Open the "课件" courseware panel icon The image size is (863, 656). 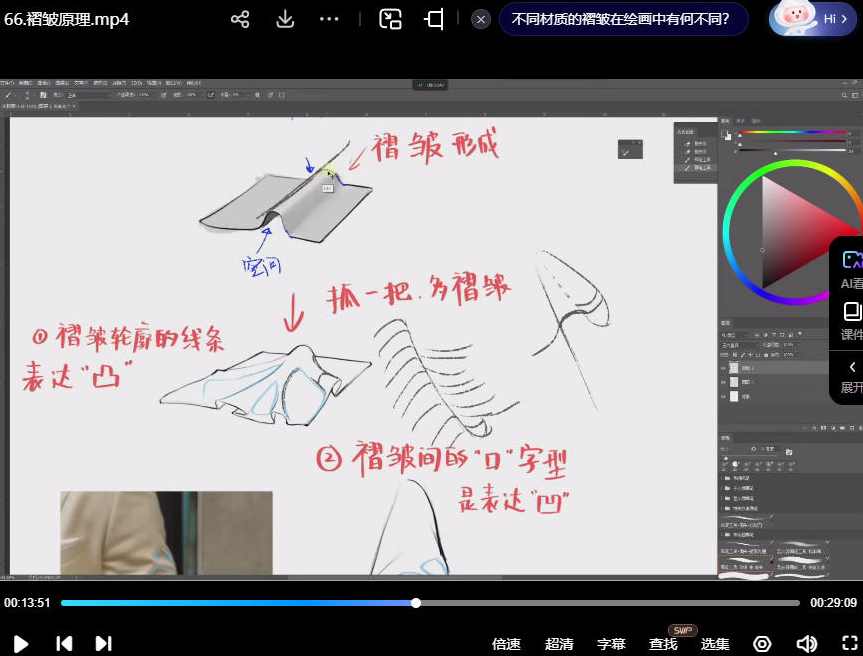[851, 312]
